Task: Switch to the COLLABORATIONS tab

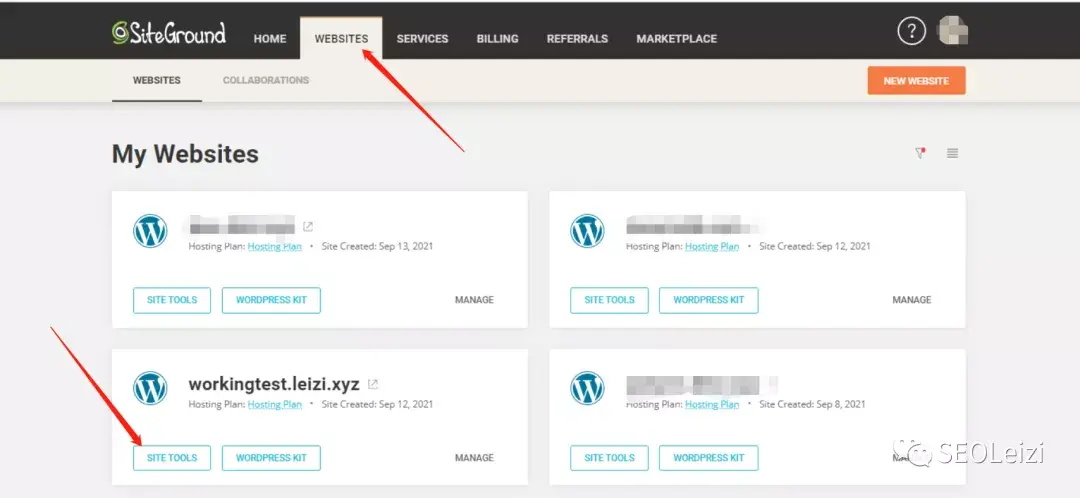Action: (x=266, y=80)
